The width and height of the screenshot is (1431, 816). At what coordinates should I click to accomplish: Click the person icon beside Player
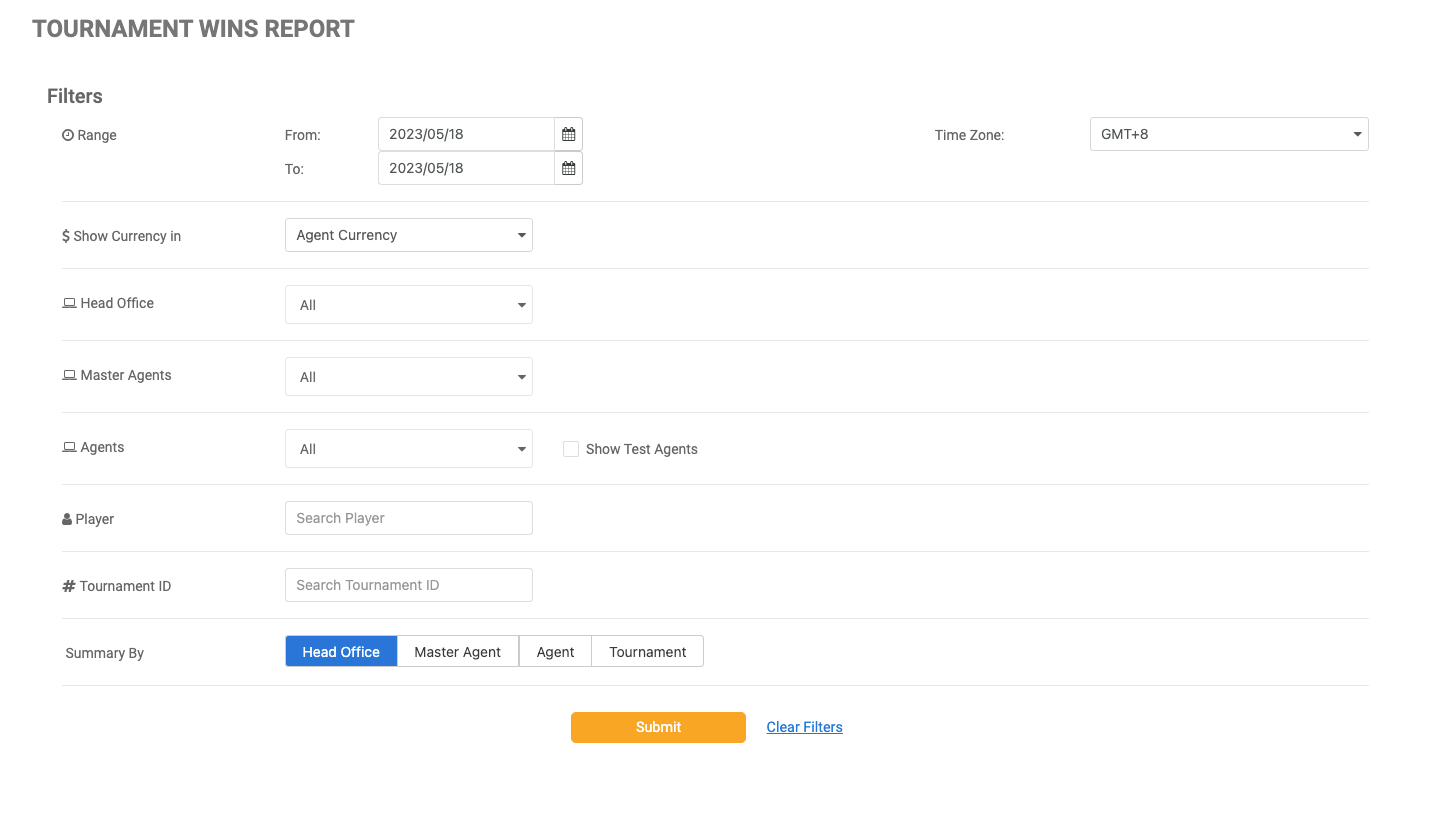point(67,519)
